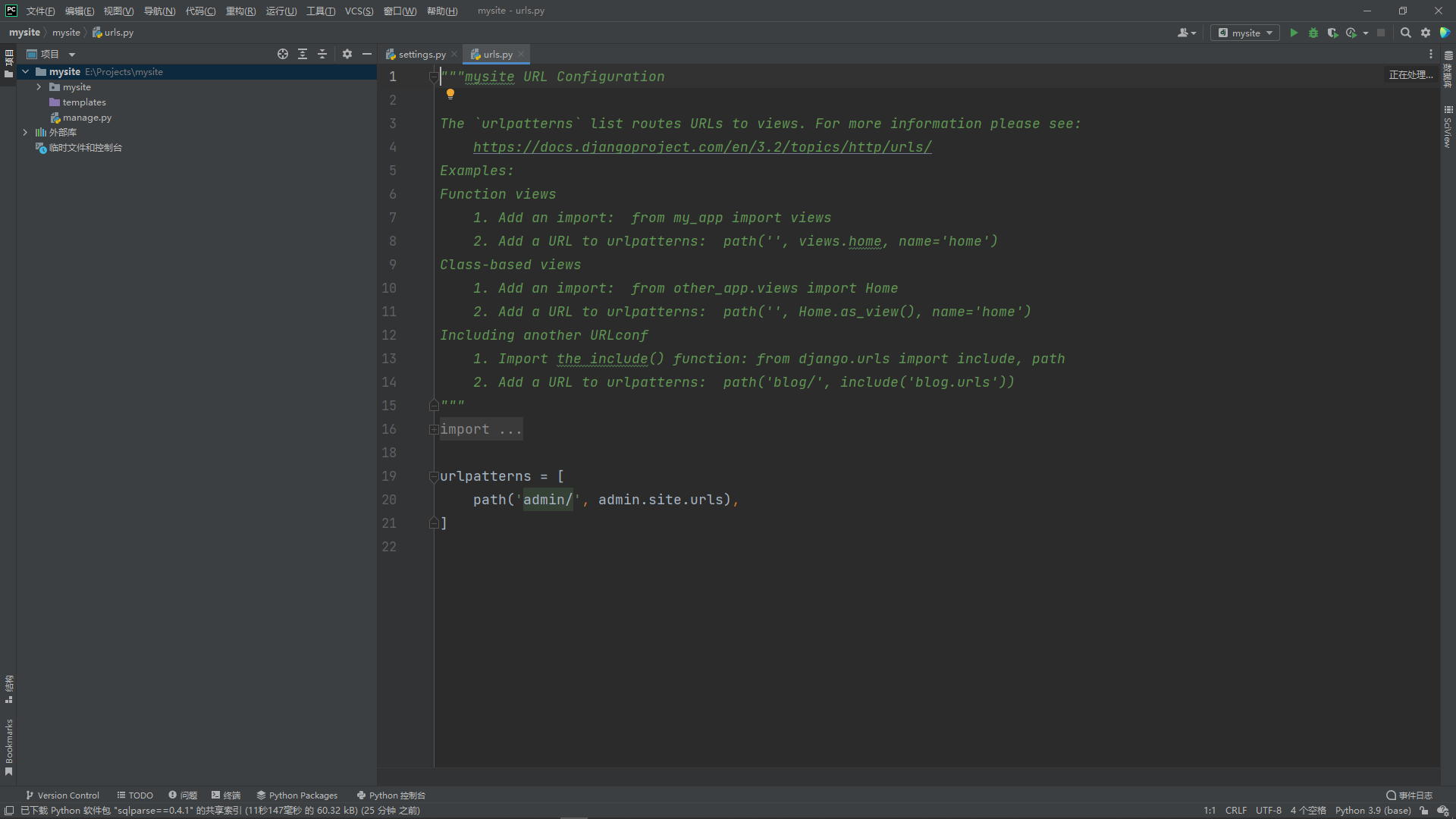Open the 文件(F) menu
Screen dimensions: 1456x819
[x=40, y=11]
